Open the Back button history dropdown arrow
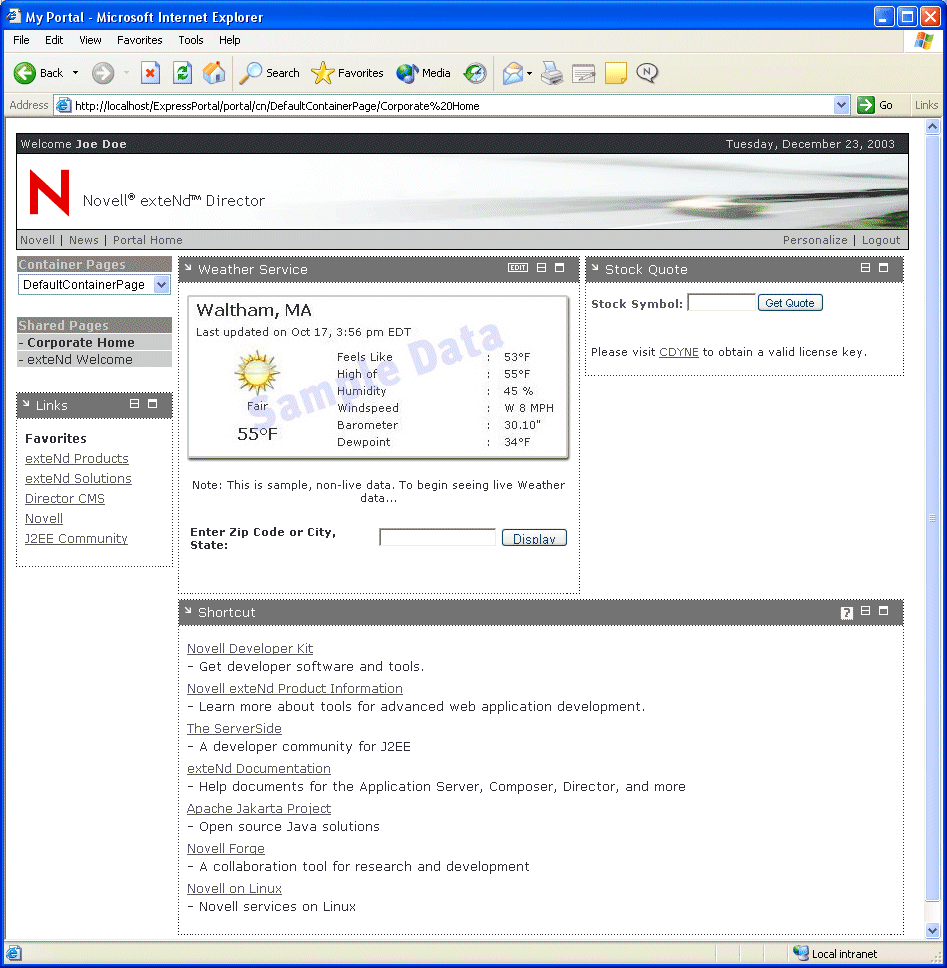The height and width of the screenshot is (968, 947). (75, 73)
